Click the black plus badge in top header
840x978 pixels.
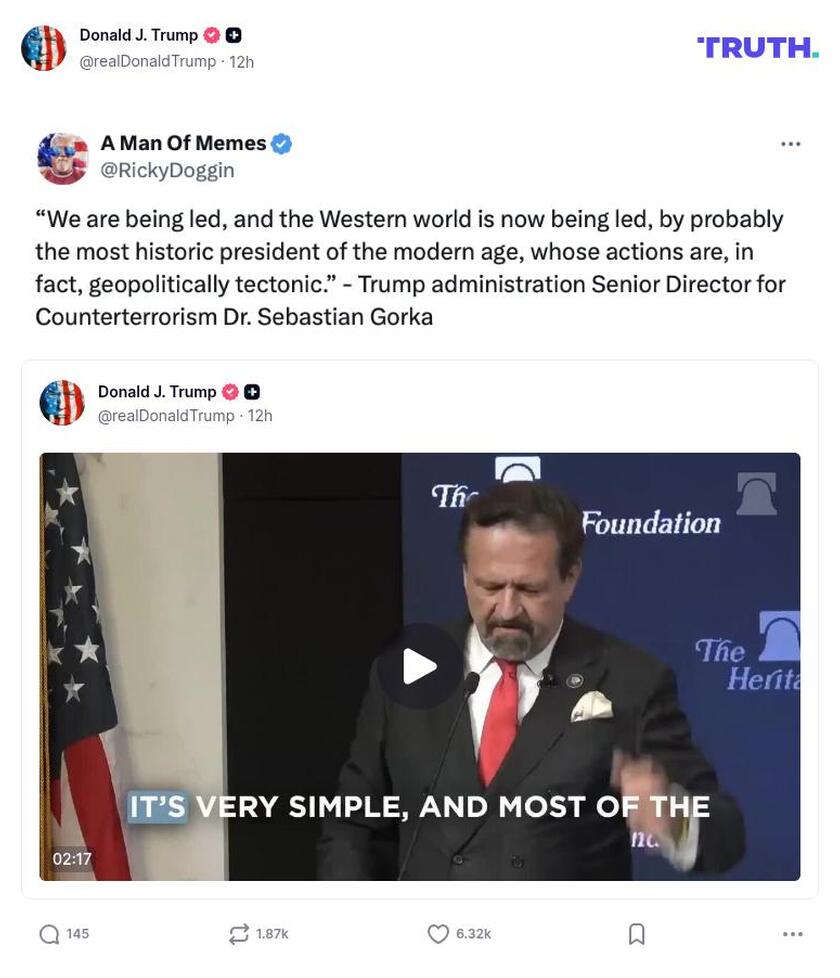[233, 35]
